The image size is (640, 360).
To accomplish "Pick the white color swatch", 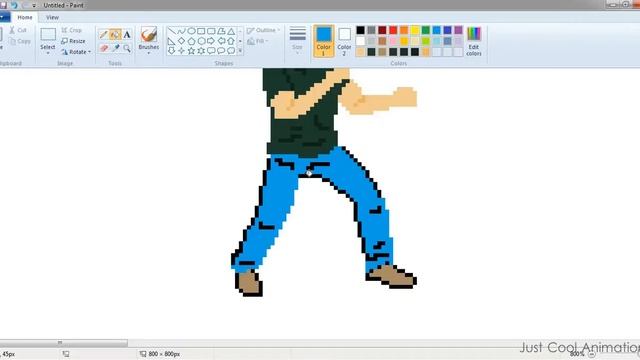I will point(360,41).
